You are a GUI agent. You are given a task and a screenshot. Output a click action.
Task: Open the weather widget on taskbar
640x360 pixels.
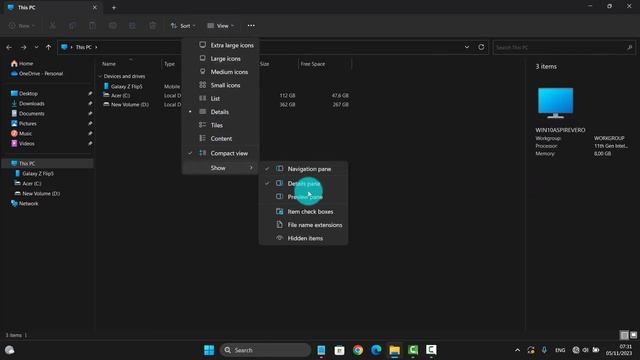click(x=9, y=350)
